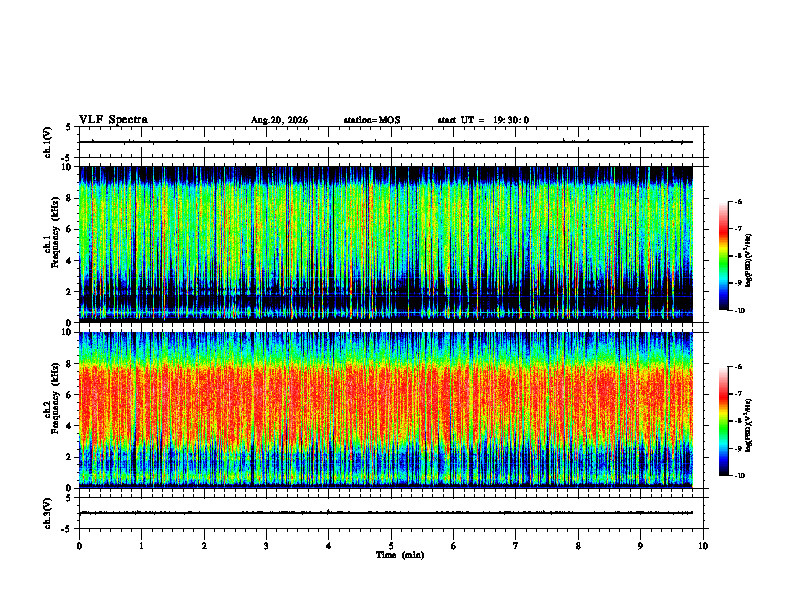Select the Aug.20, 2026 date label
The height and width of the screenshot is (612, 792).
279,120
